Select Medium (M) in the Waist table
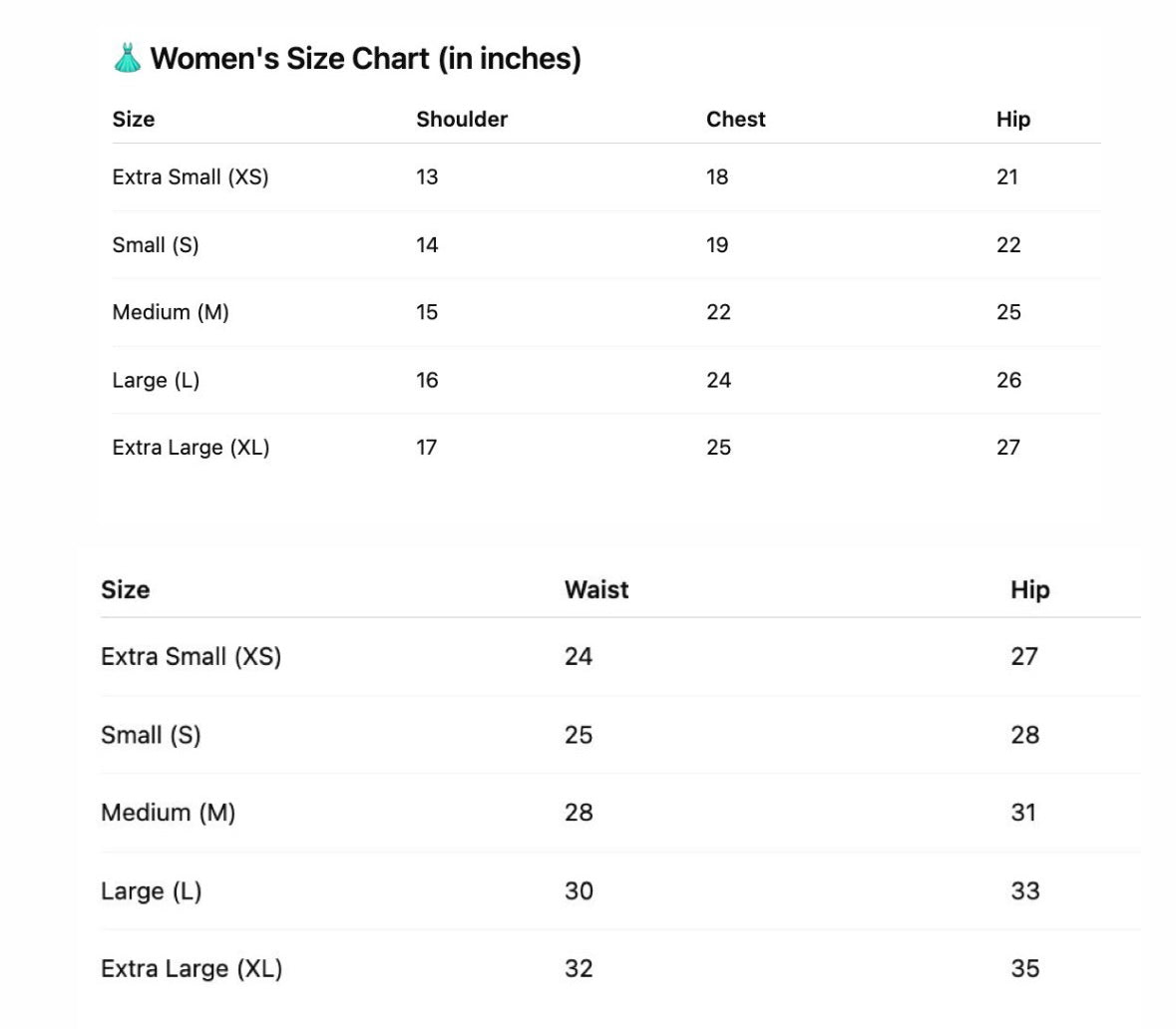1176x1029 pixels. (168, 813)
